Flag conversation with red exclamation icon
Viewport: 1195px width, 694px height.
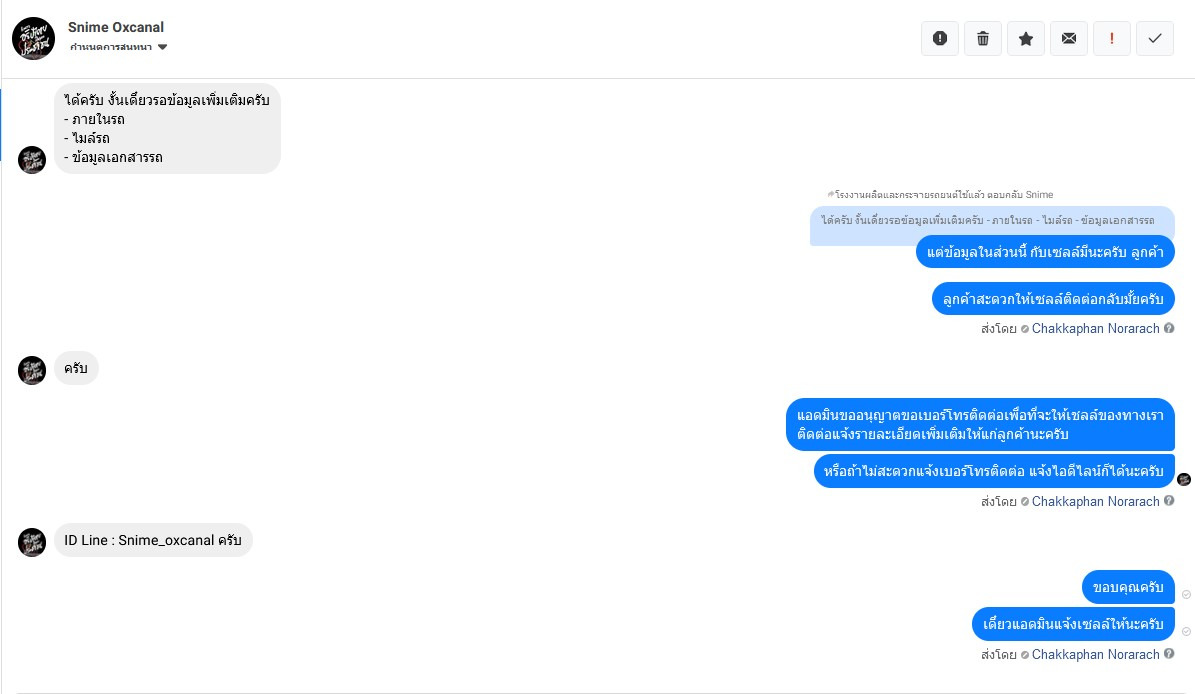coord(1112,38)
